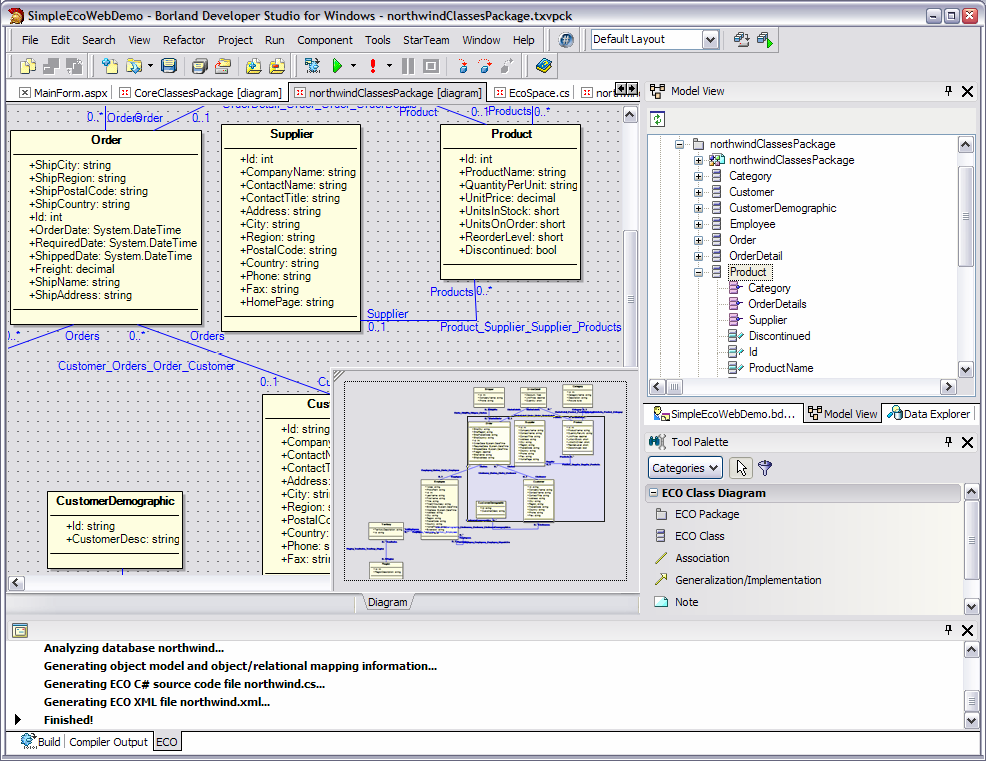Click the Save Desktop layout icon

click(741, 40)
